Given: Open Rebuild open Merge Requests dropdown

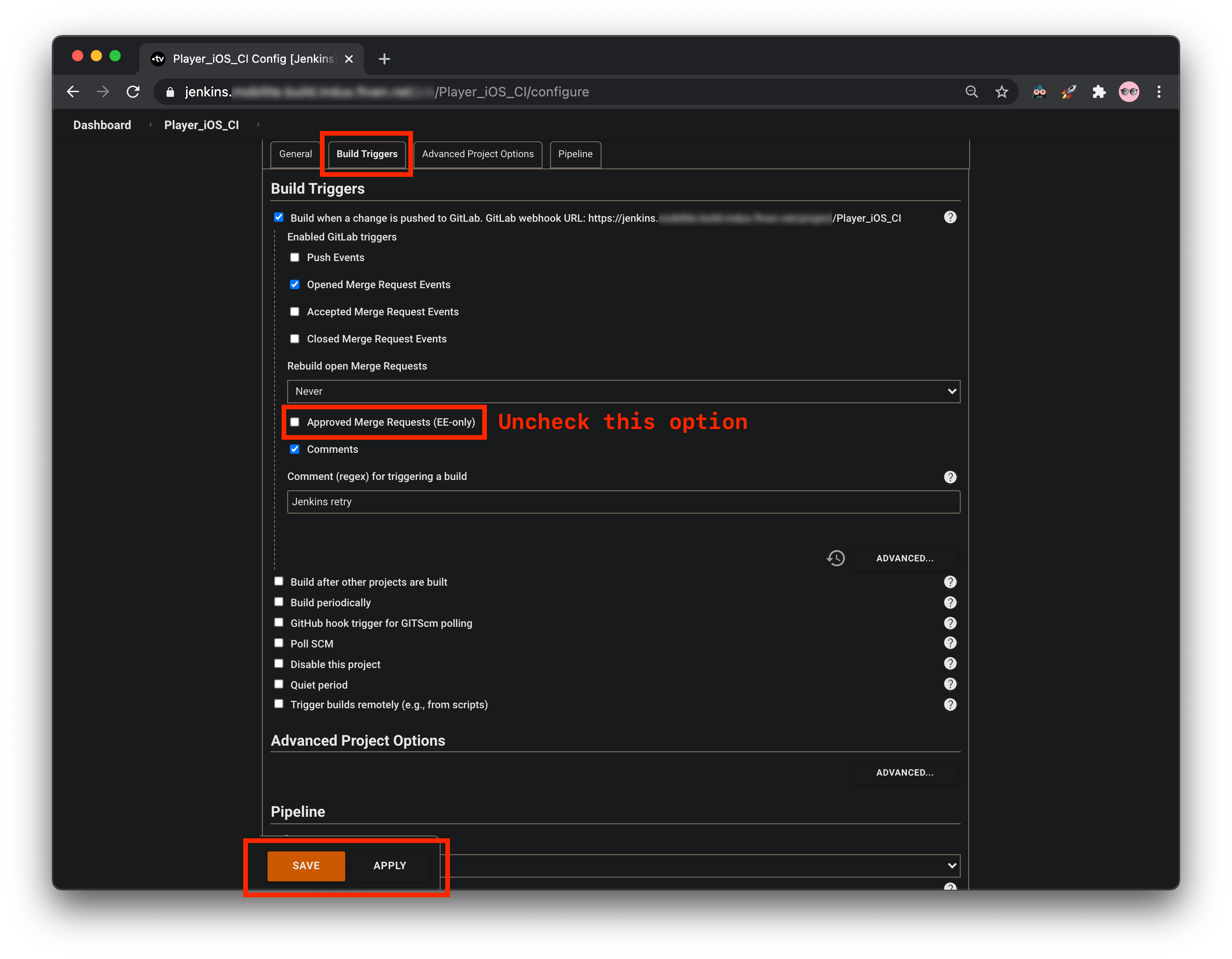Looking at the screenshot, I should [623, 392].
